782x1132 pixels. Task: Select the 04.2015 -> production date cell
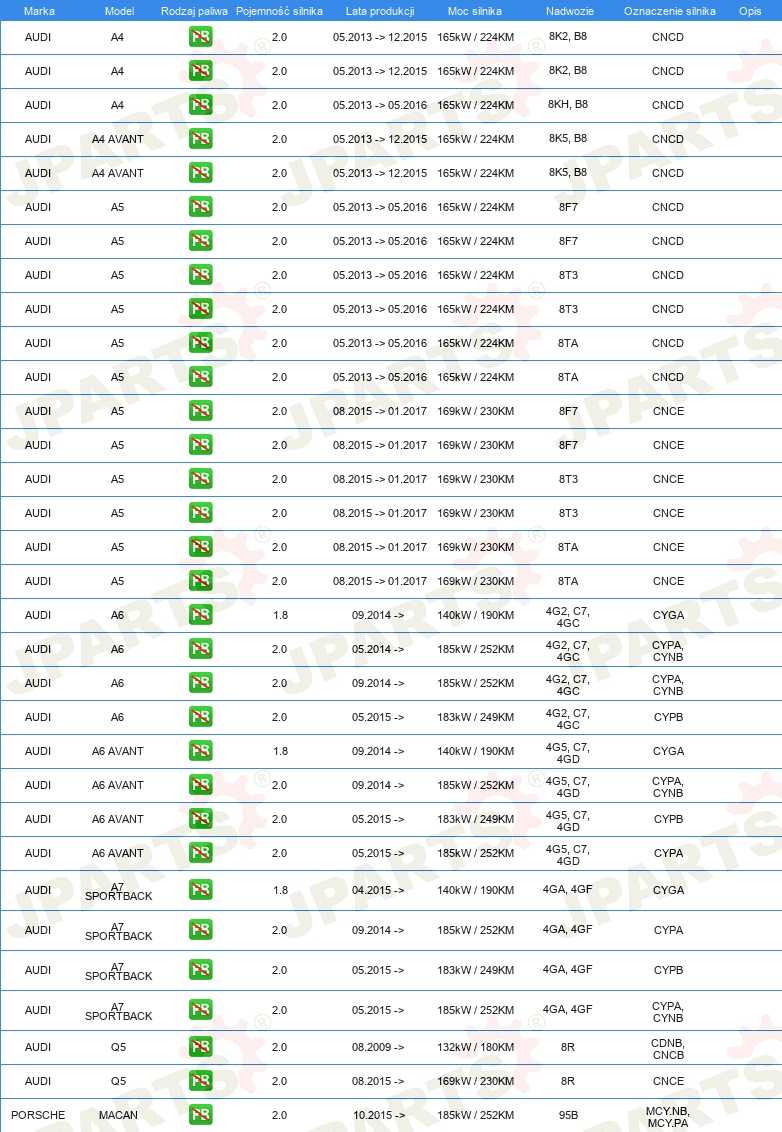click(378, 890)
